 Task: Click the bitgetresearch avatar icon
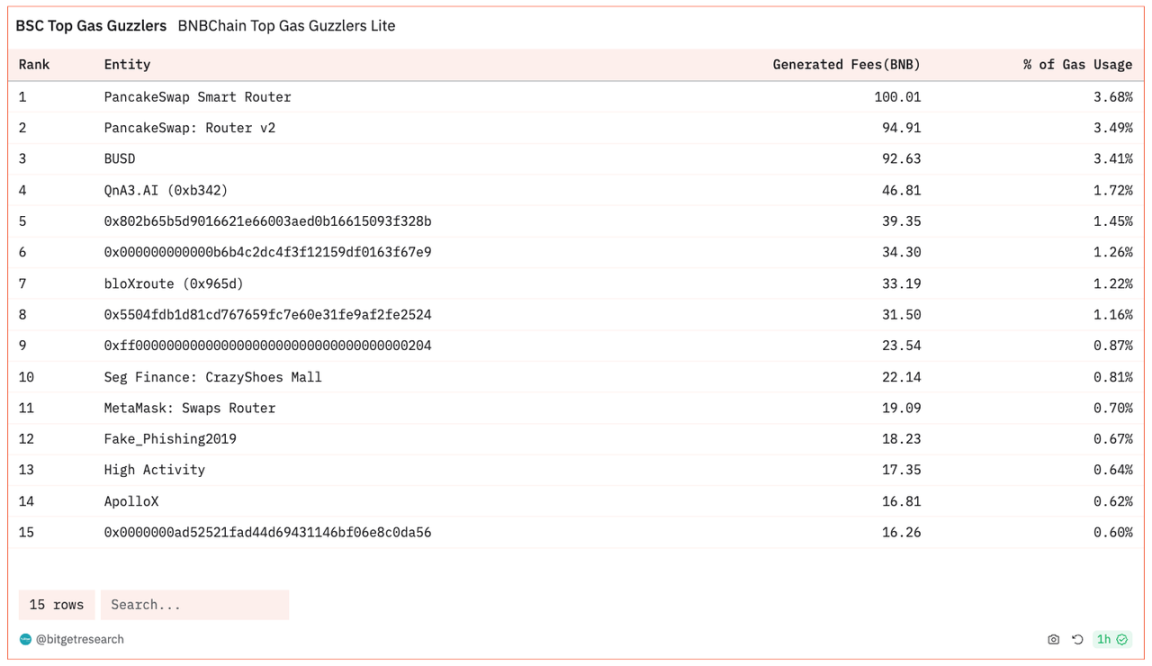pyautogui.click(x=25, y=639)
